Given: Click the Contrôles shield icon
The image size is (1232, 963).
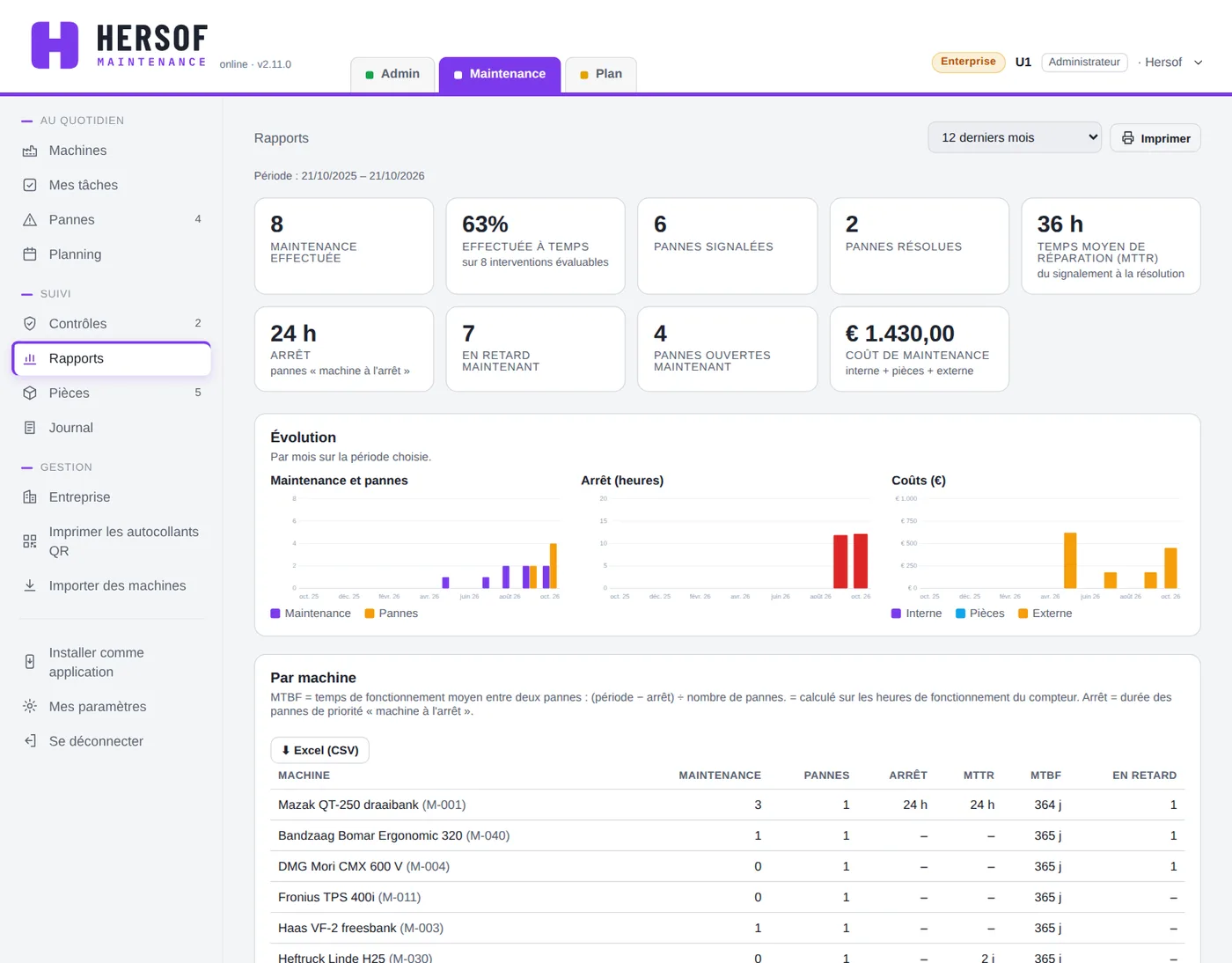Looking at the screenshot, I should click(x=30, y=324).
